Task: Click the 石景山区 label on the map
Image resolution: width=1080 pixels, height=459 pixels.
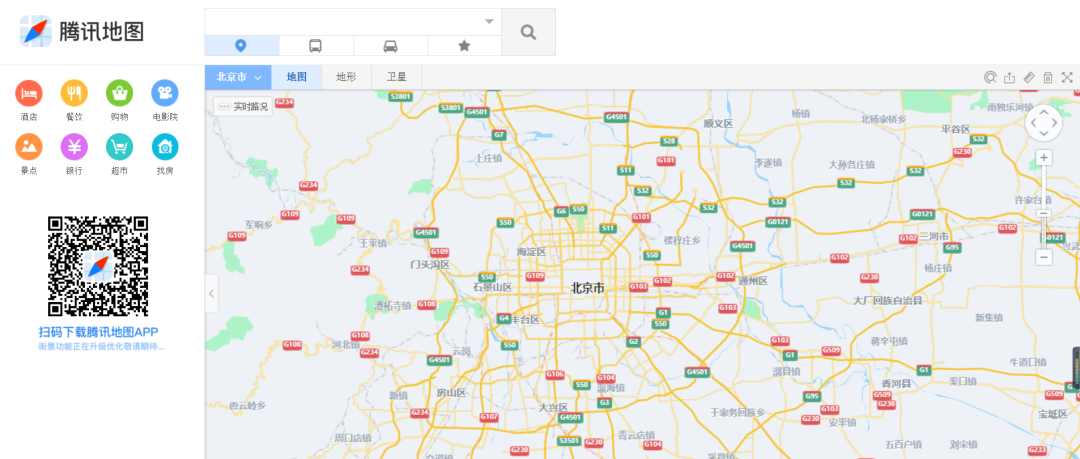Action: (x=492, y=287)
